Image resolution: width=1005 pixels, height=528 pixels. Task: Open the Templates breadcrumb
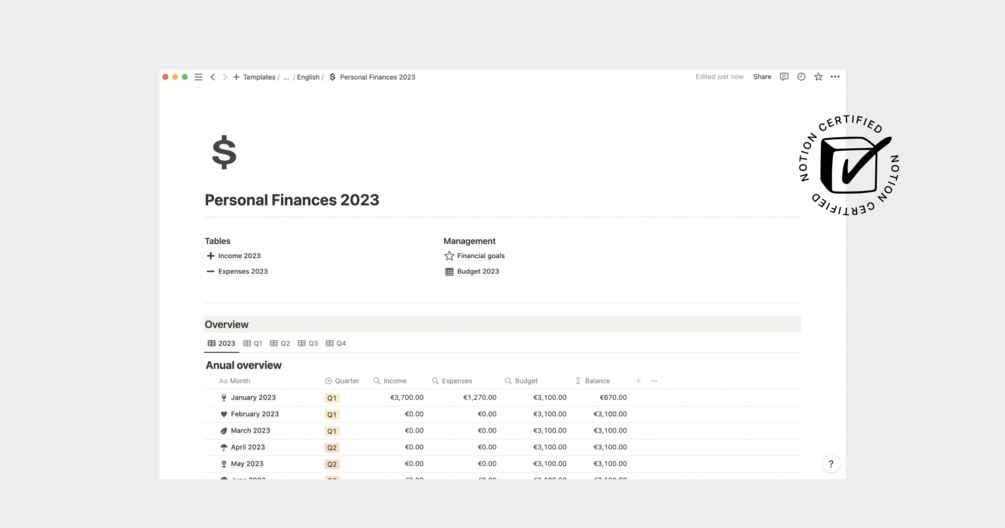(x=259, y=77)
